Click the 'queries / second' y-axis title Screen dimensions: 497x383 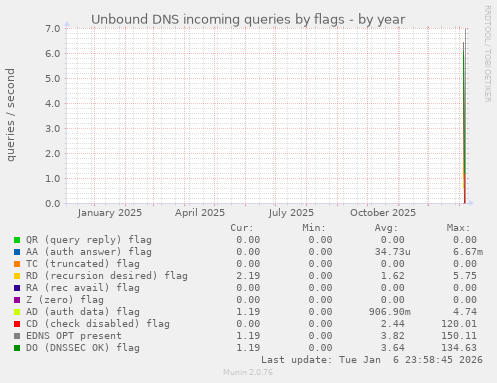tap(10, 115)
